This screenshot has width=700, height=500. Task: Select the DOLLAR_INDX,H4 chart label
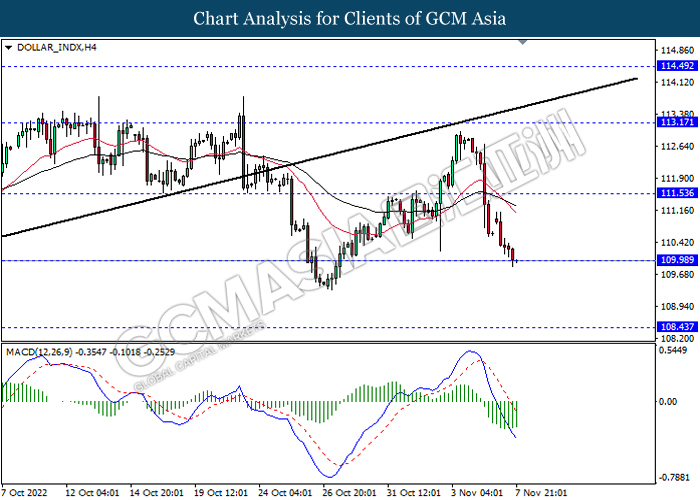tap(57, 47)
